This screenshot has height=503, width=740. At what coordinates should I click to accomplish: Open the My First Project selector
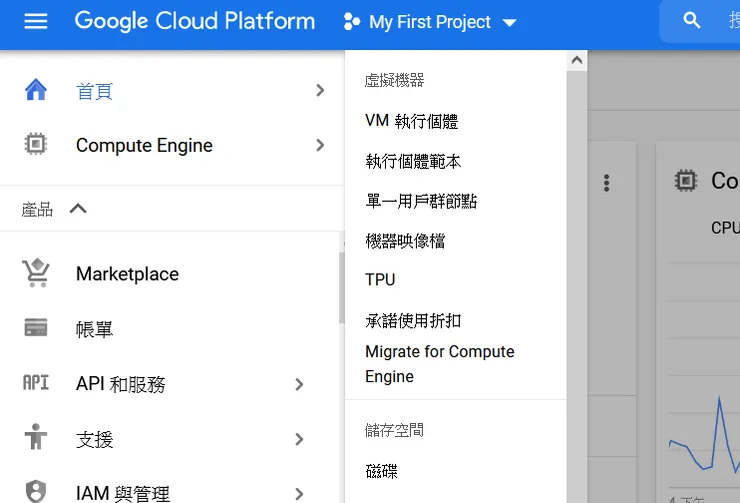[430, 22]
